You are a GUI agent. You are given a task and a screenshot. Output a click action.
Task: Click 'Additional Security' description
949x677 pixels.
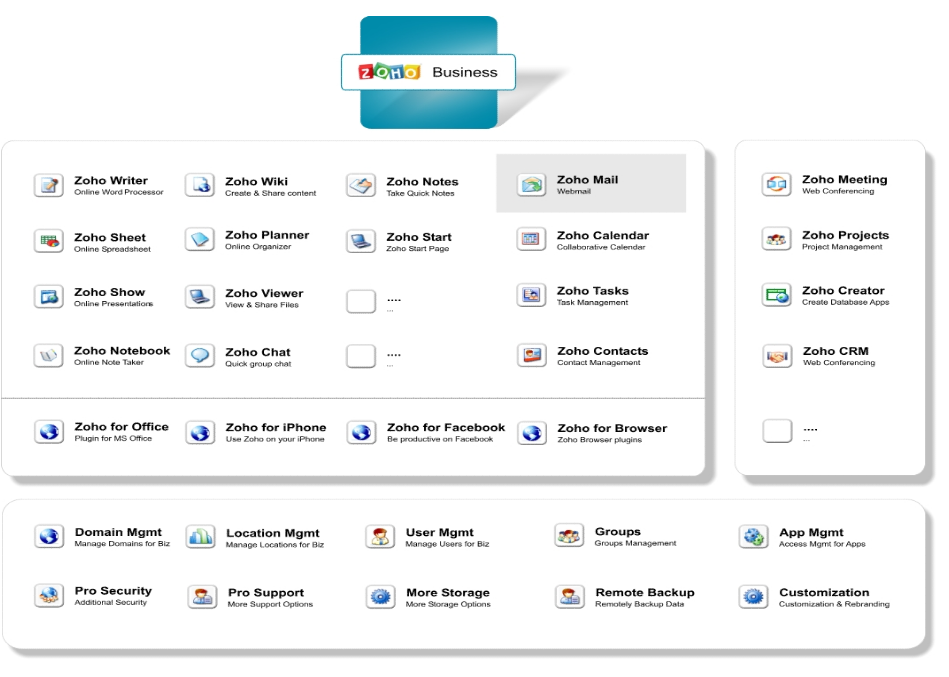point(111,603)
